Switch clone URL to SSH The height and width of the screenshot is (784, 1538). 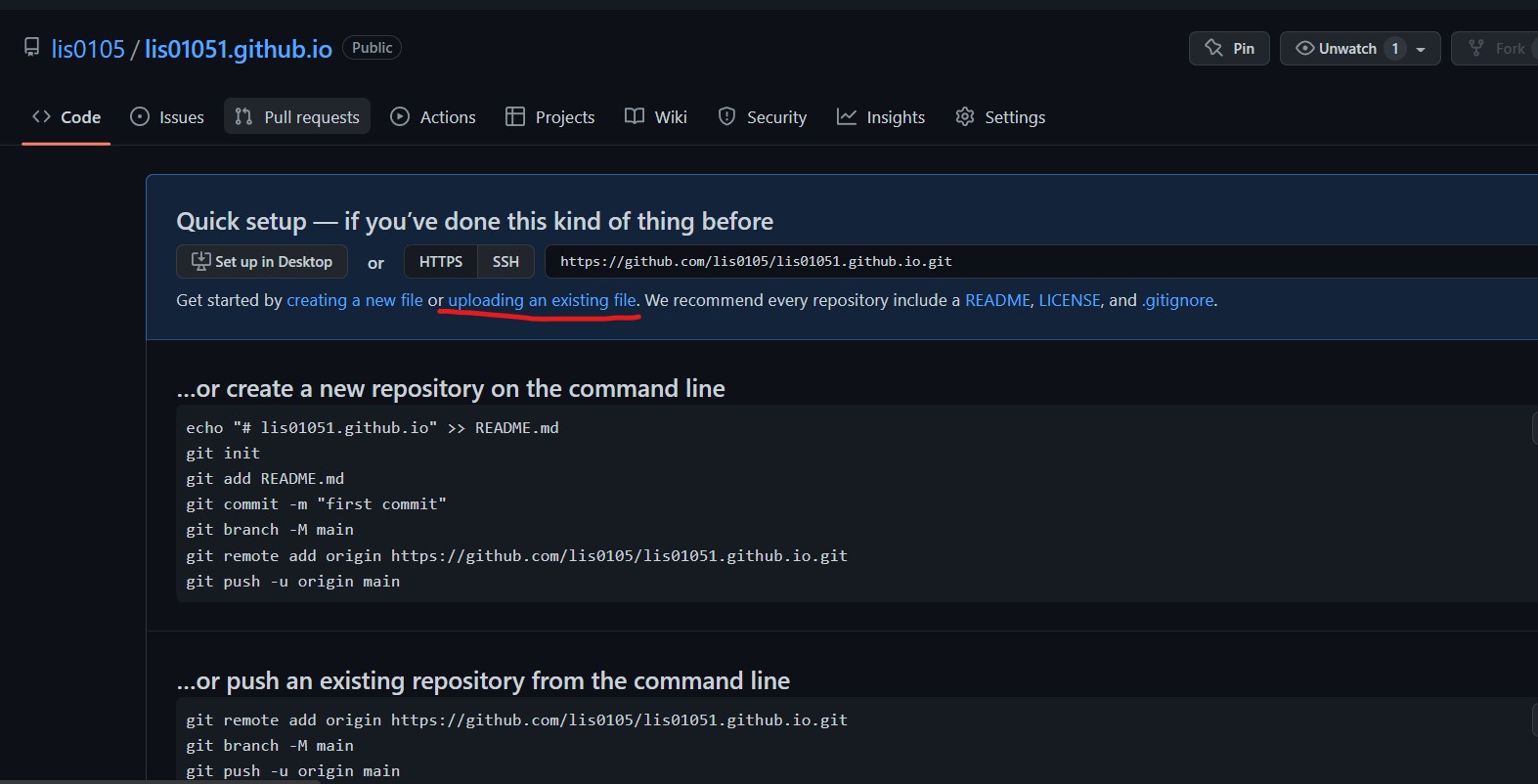pyautogui.click(x=505, y=262)
